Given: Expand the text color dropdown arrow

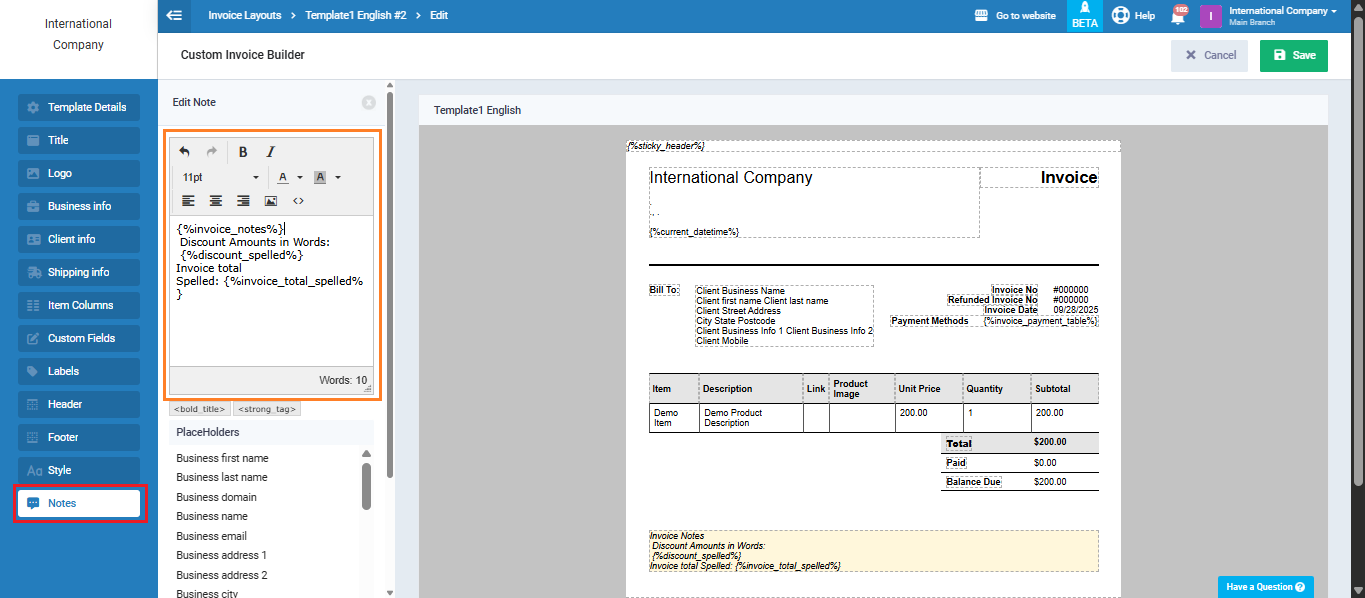Looking at the screenshot, I should 300,178.
